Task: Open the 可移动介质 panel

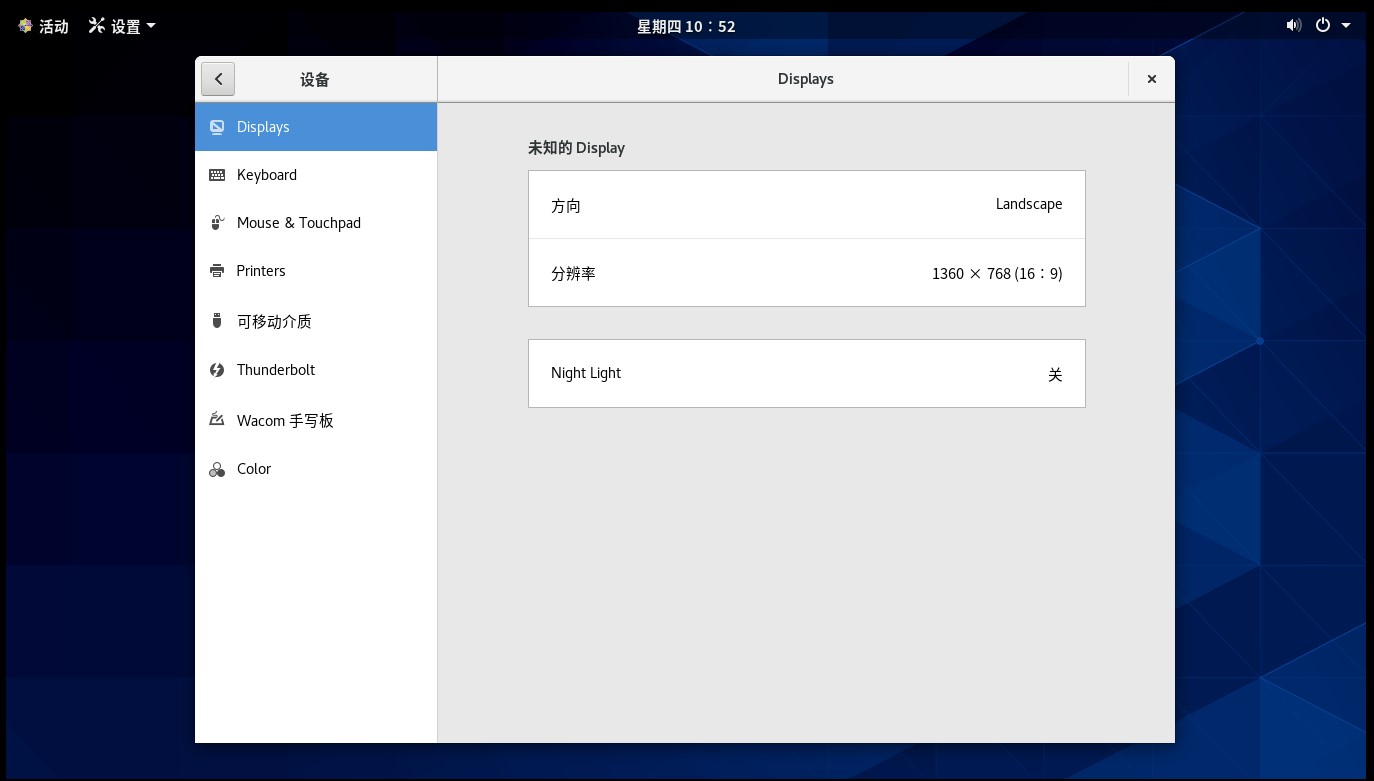Action: [316, 321]
